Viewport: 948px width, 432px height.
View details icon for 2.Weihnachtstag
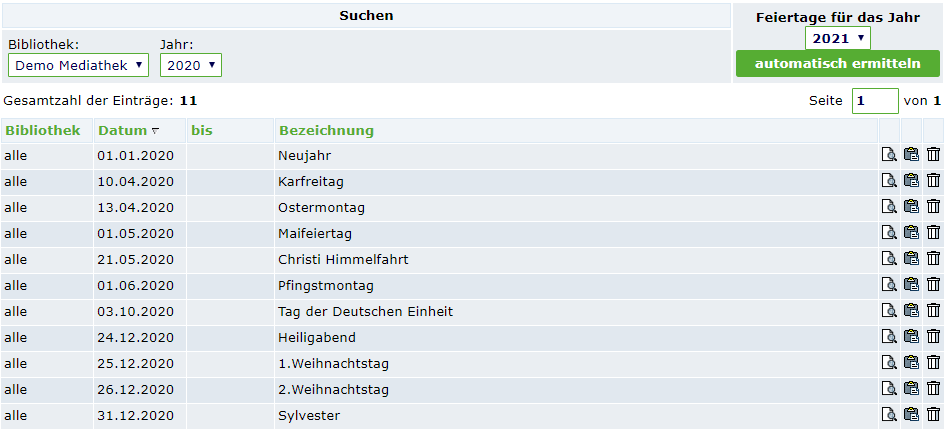889,389
